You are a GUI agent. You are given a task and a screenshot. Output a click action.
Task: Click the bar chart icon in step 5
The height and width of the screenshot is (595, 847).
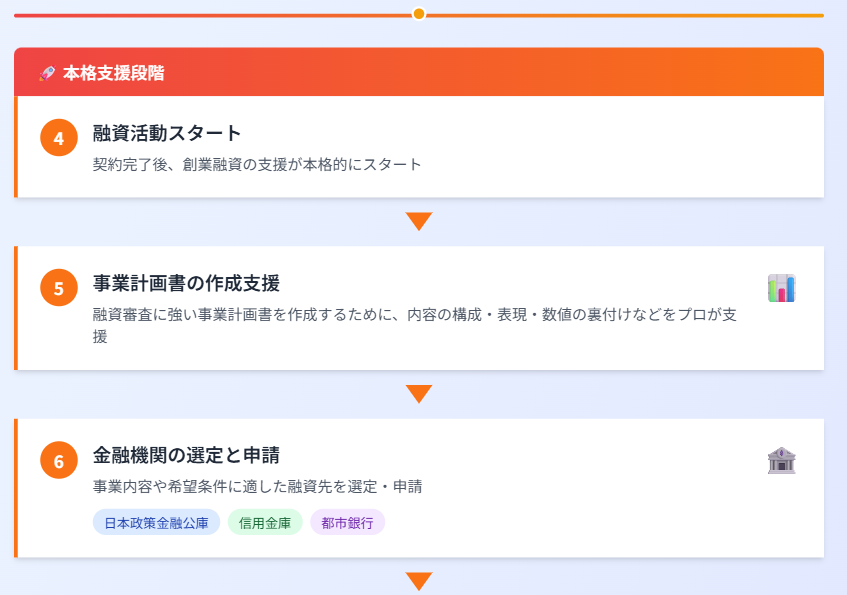781,288
